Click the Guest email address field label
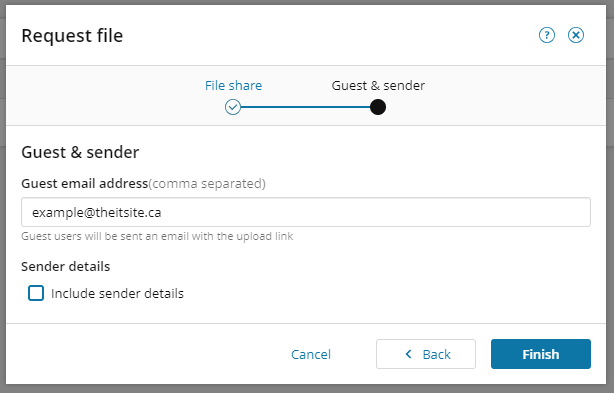Screen dimensions: 614x393 (x=85, y=183)
